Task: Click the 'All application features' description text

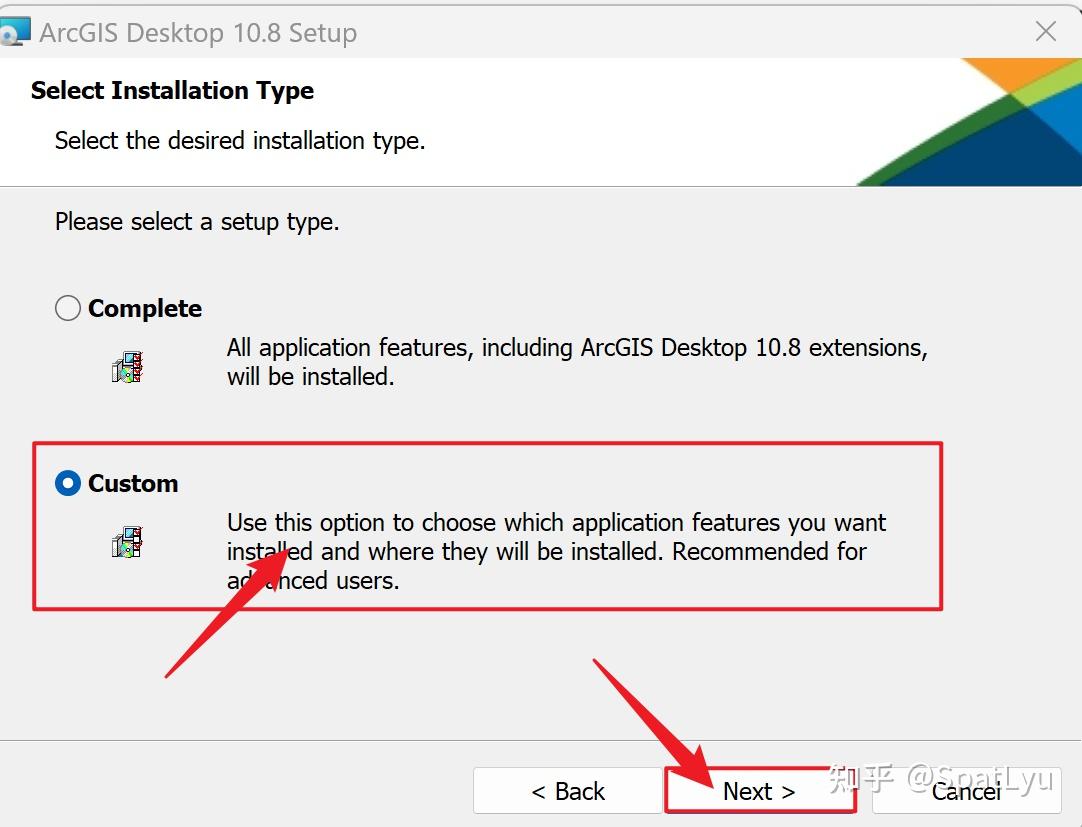Action: click(x=577, y=362)
